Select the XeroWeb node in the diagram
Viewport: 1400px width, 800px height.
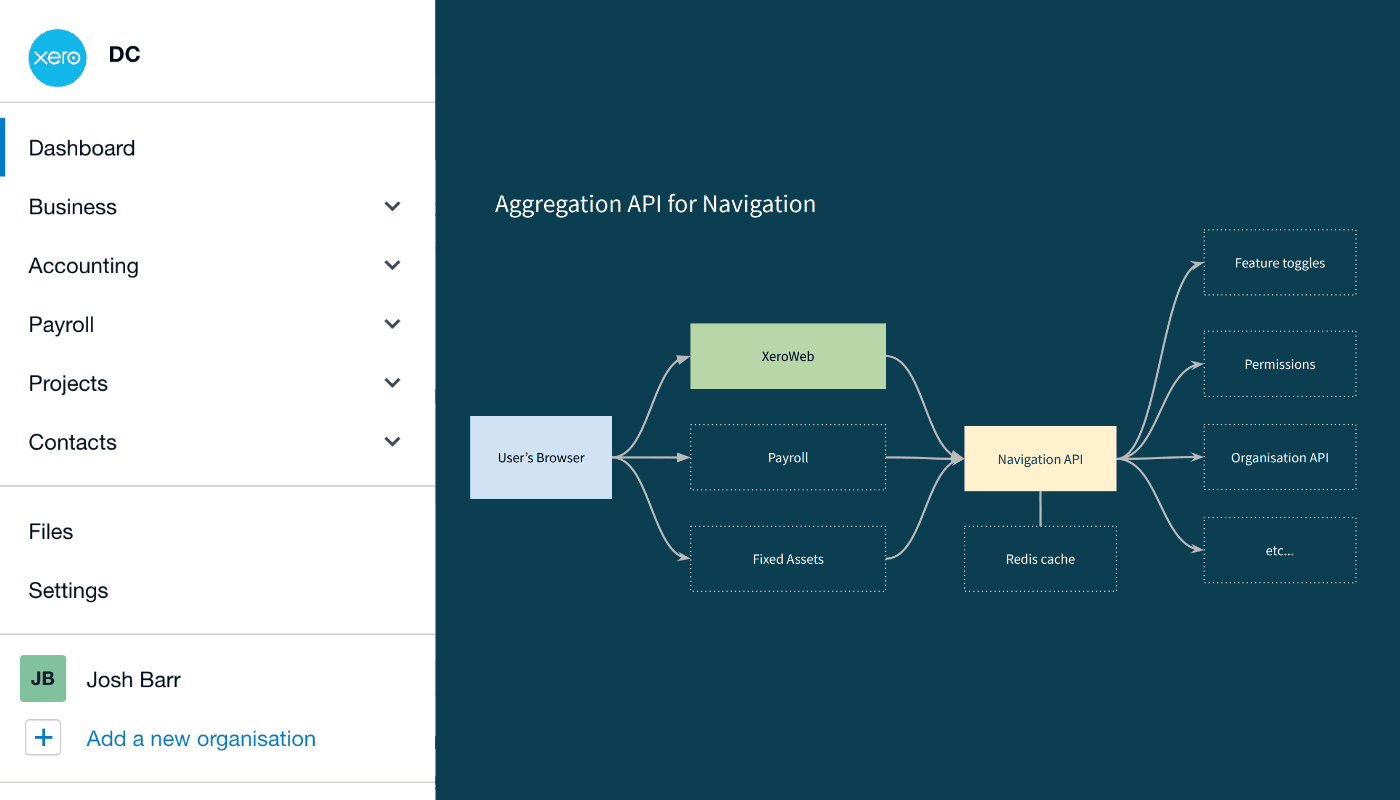(787, 356)
